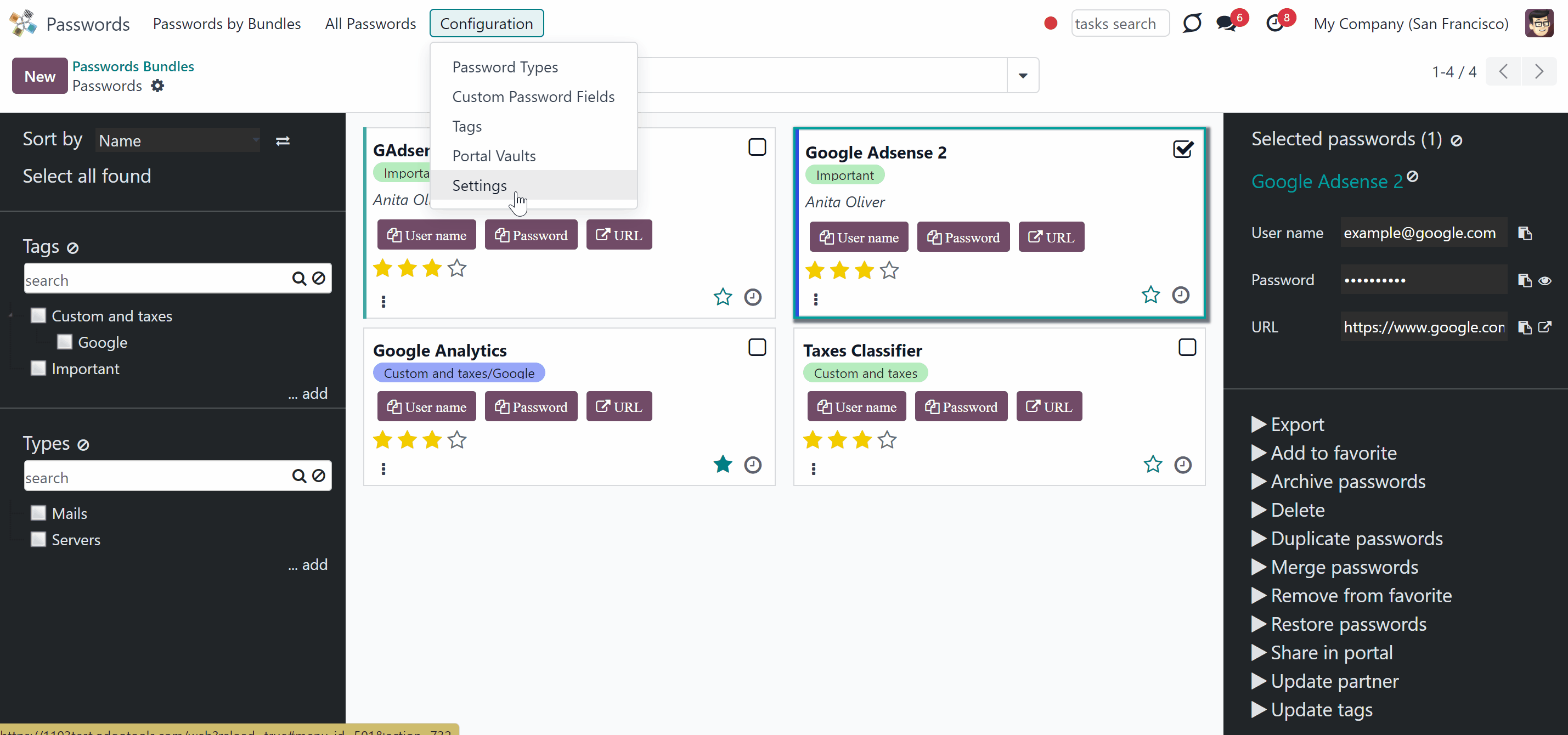This screenshot has width=1568, height=735.
Task: Open the URL in external window icon
Action: coord(1545,327)
